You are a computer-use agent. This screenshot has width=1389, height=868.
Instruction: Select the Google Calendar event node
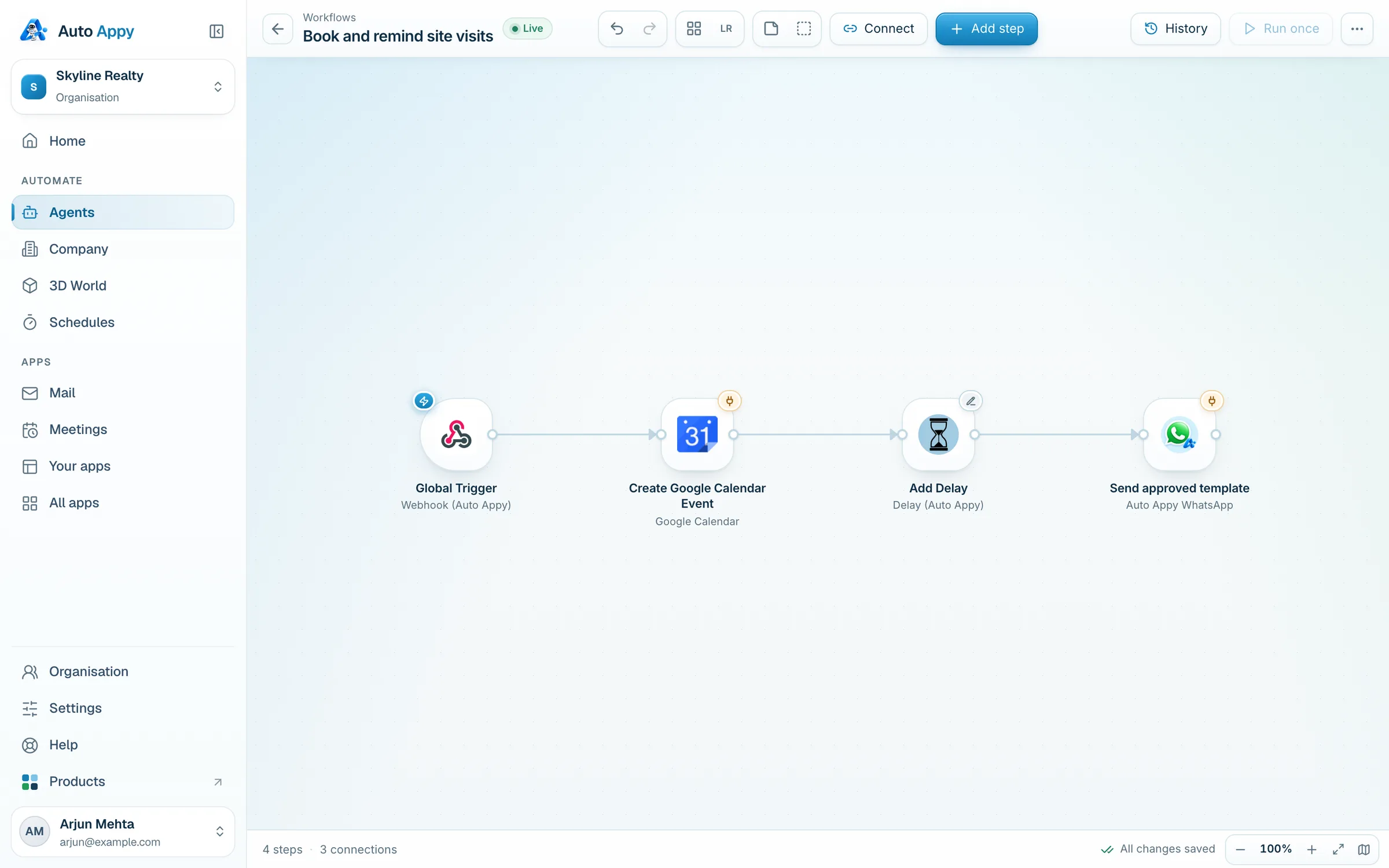[697, 435]
